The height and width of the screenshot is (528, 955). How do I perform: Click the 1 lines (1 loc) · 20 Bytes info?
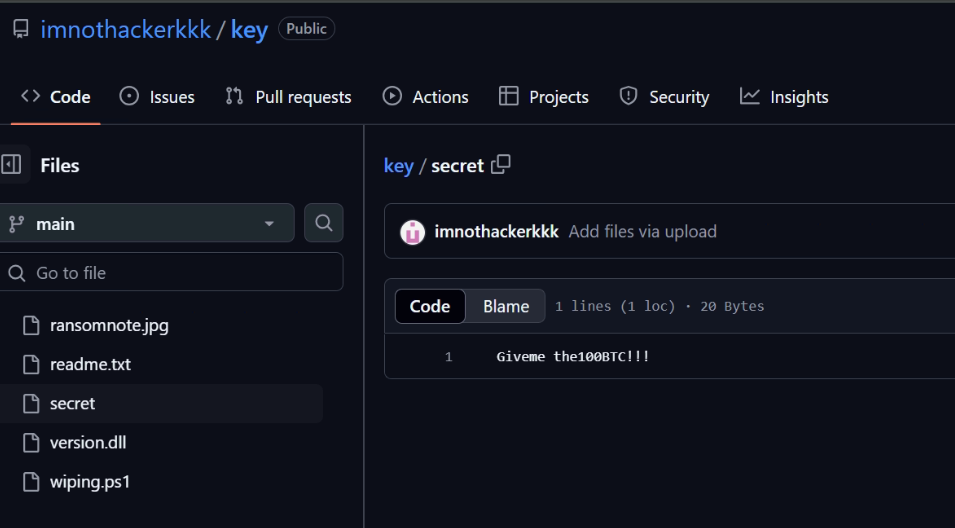660,306
